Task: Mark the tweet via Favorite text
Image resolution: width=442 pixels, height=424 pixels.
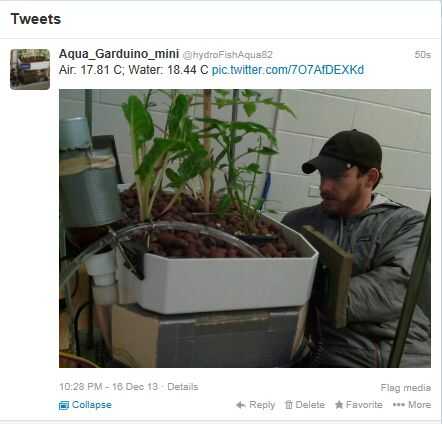Action: [364, 405]
